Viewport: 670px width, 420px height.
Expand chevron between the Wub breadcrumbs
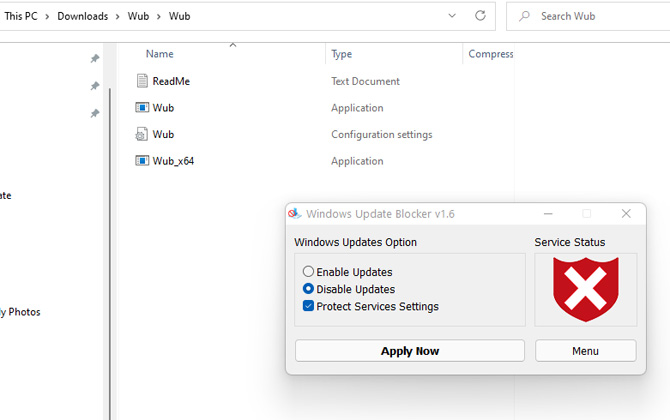159,17
